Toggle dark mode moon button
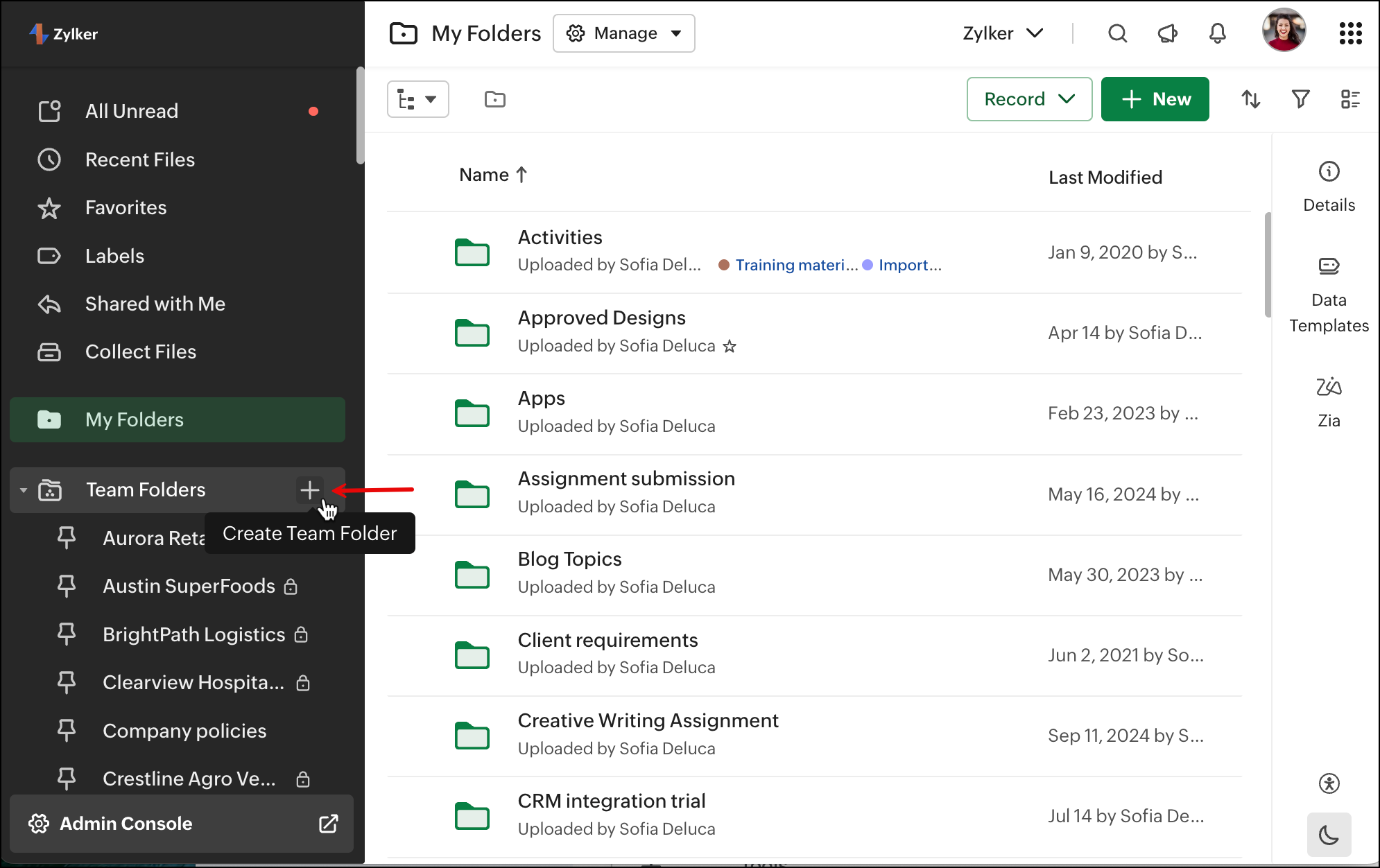Screen dimensions: 1380x868 click(x=1329, y=835)
